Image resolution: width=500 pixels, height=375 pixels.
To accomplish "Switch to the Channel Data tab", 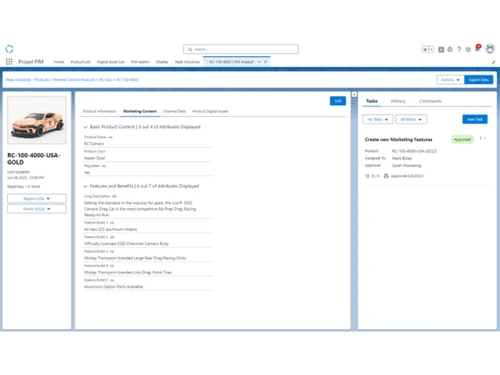I will click(x=174, y=111).
